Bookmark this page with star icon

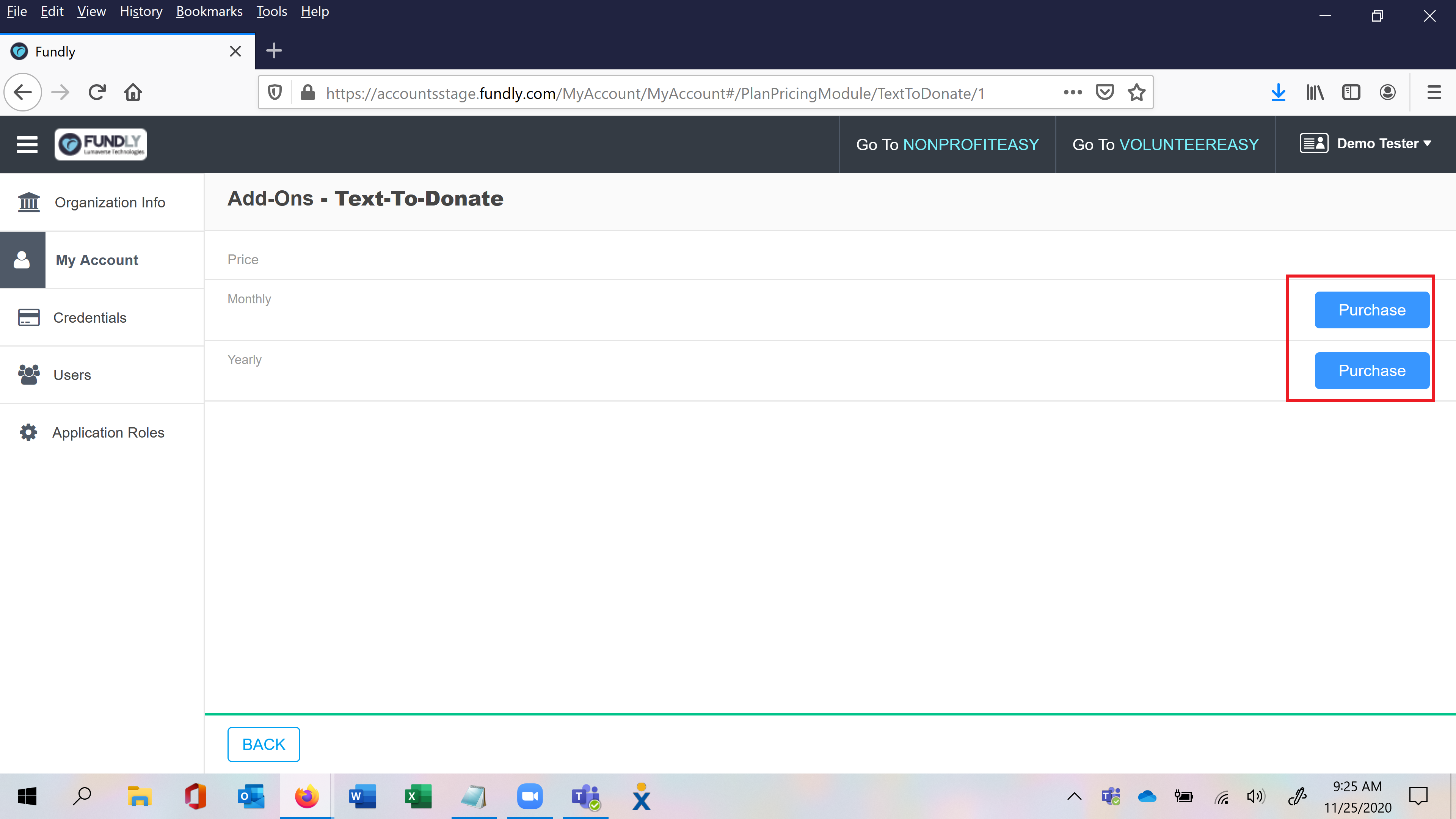1136,93
